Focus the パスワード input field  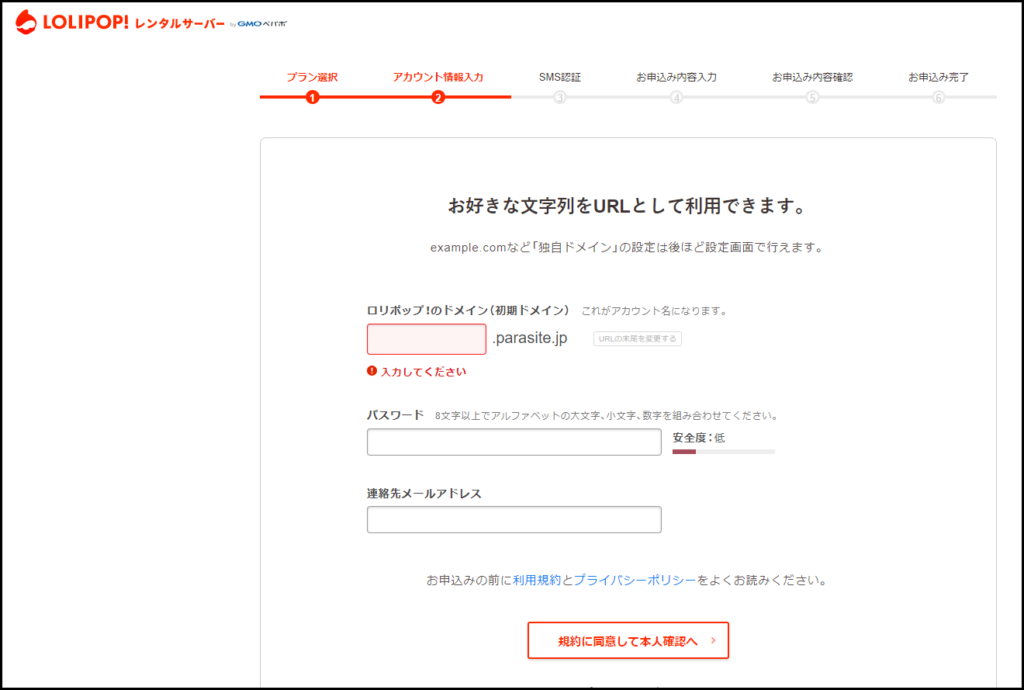coord(514,442)
